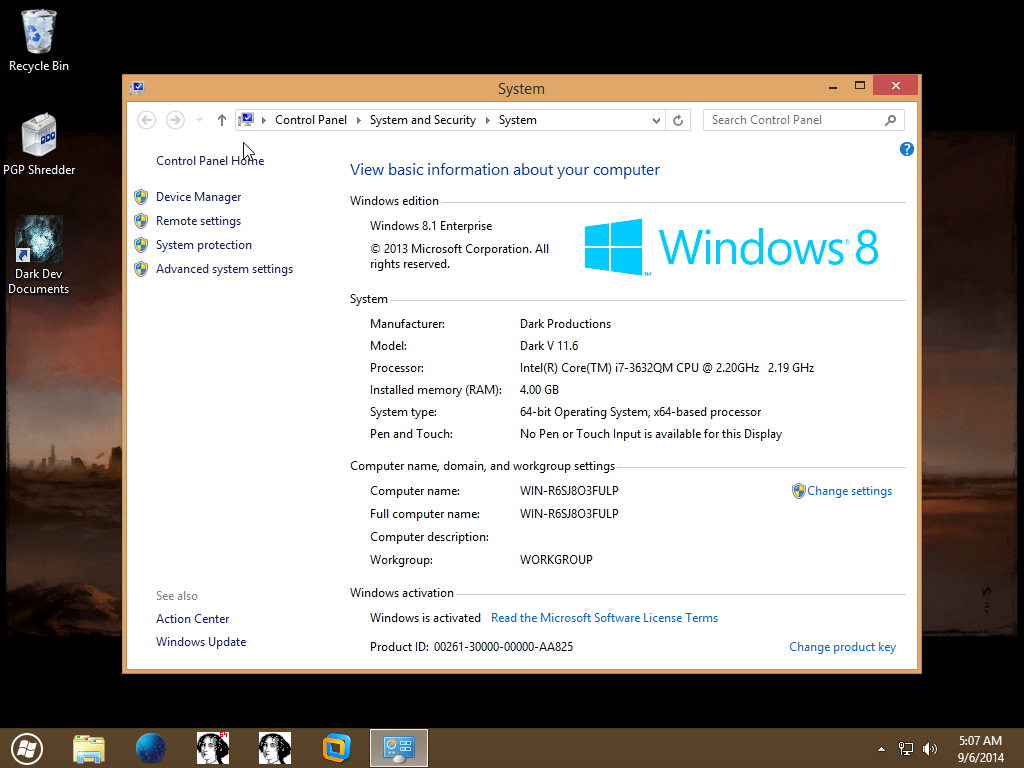Go to Control Panel breadcrumb
1024x768 pixels.
(311, 120)
